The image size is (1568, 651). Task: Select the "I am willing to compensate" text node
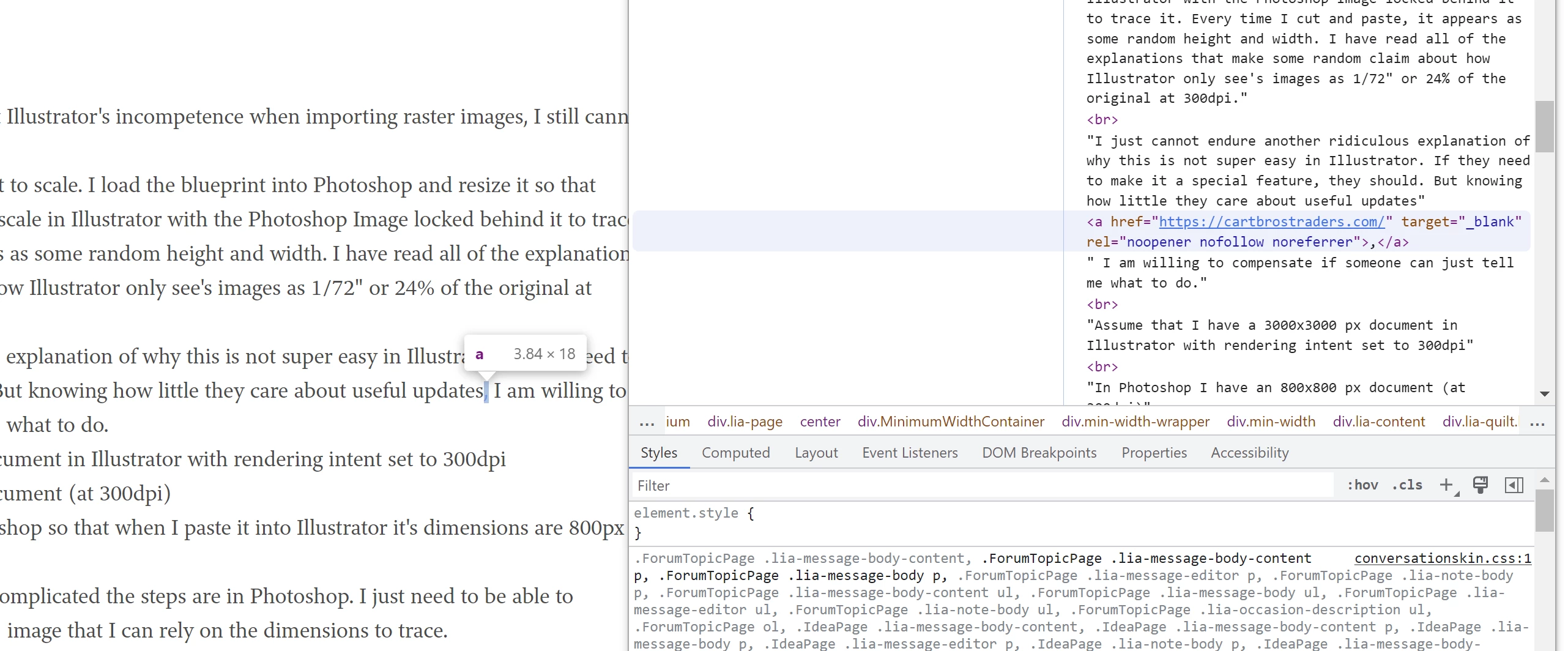pyautogui.click(x=1300, y=273)
